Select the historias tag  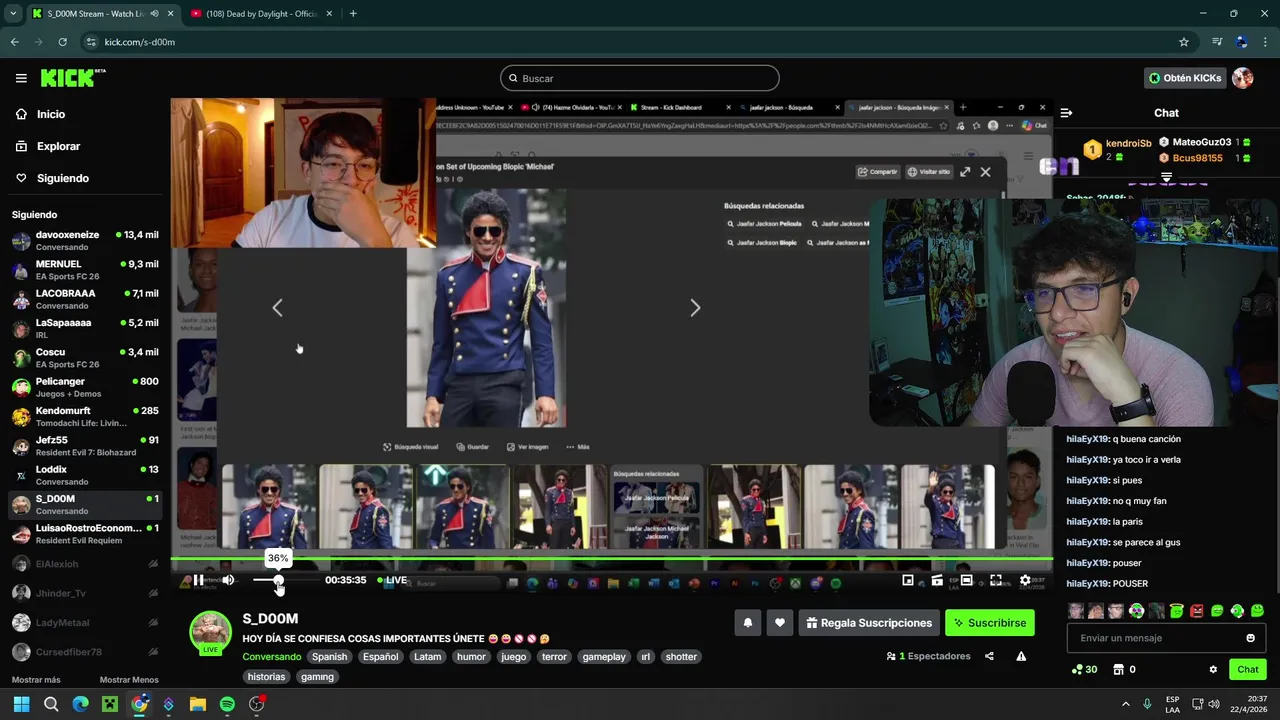coord(266,677)
